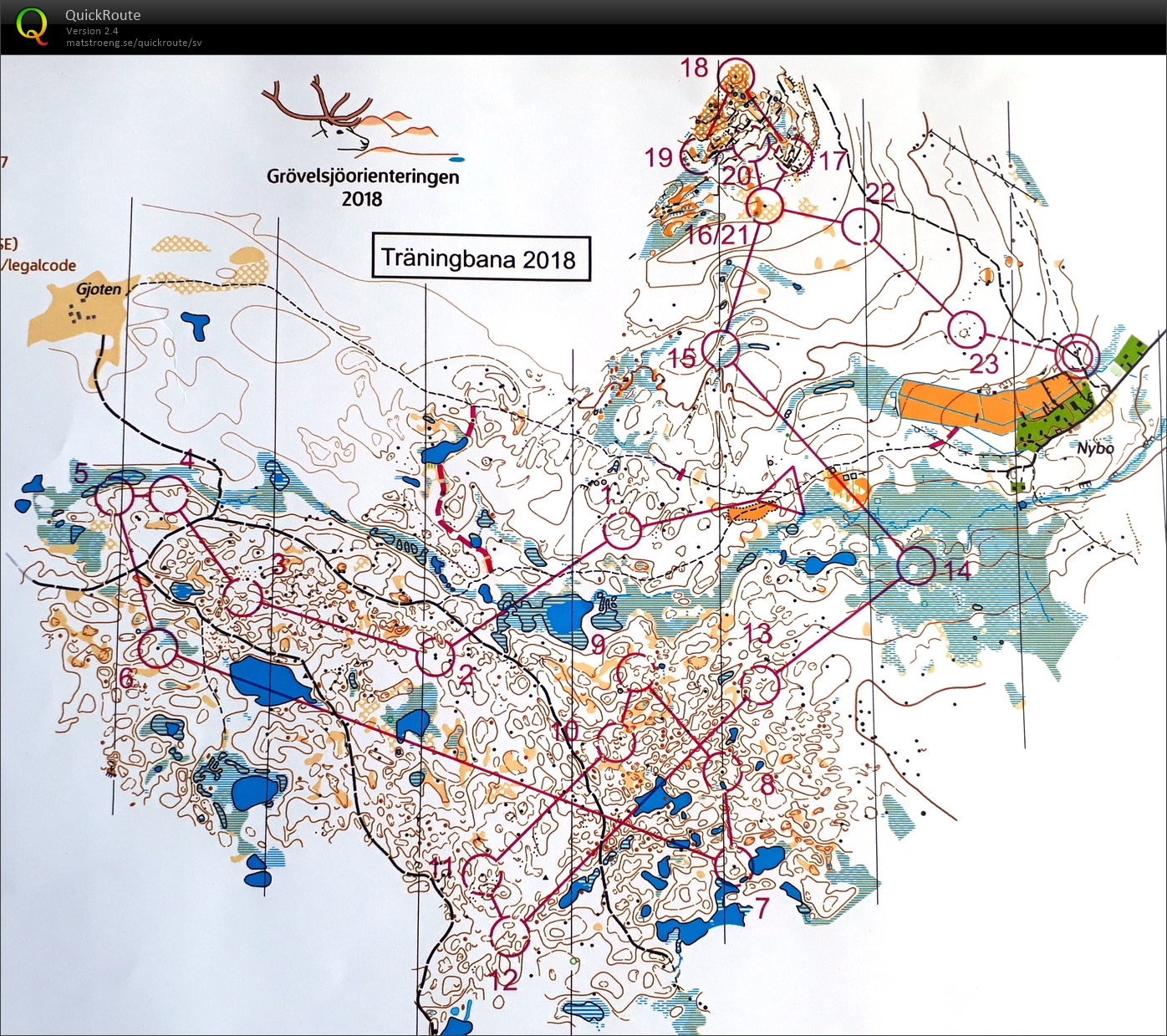Select control circle 1
The width and height of the screenshot is (1167, 1036).
[x=623, y=531]
